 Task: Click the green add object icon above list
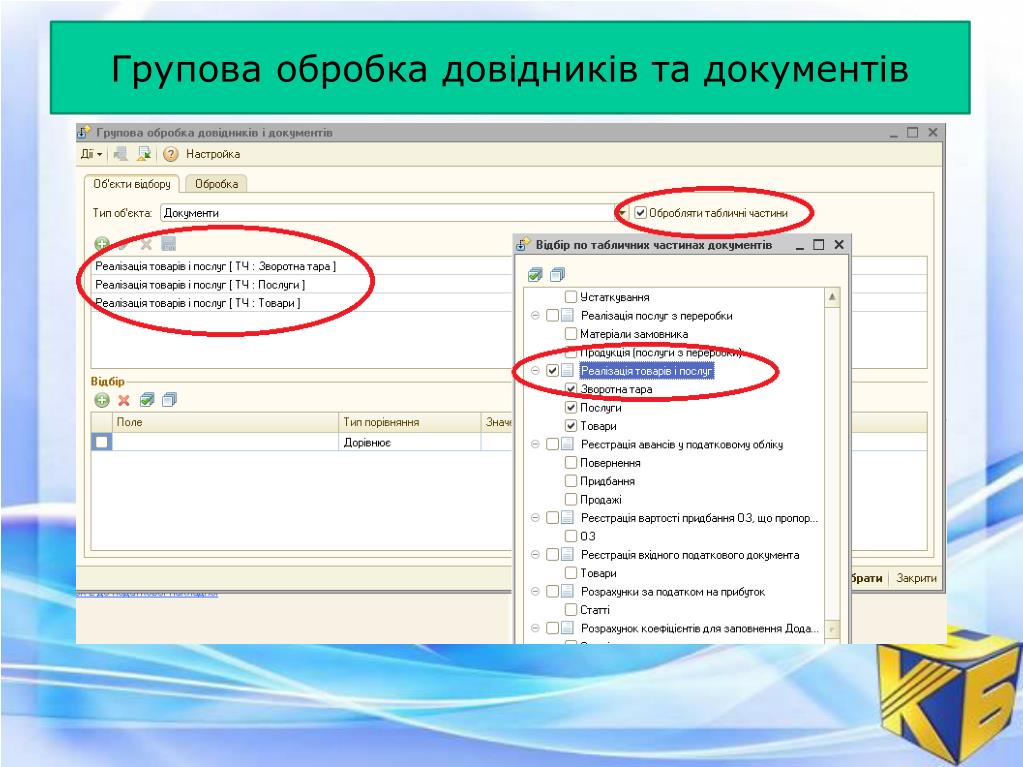click(102, 244)
